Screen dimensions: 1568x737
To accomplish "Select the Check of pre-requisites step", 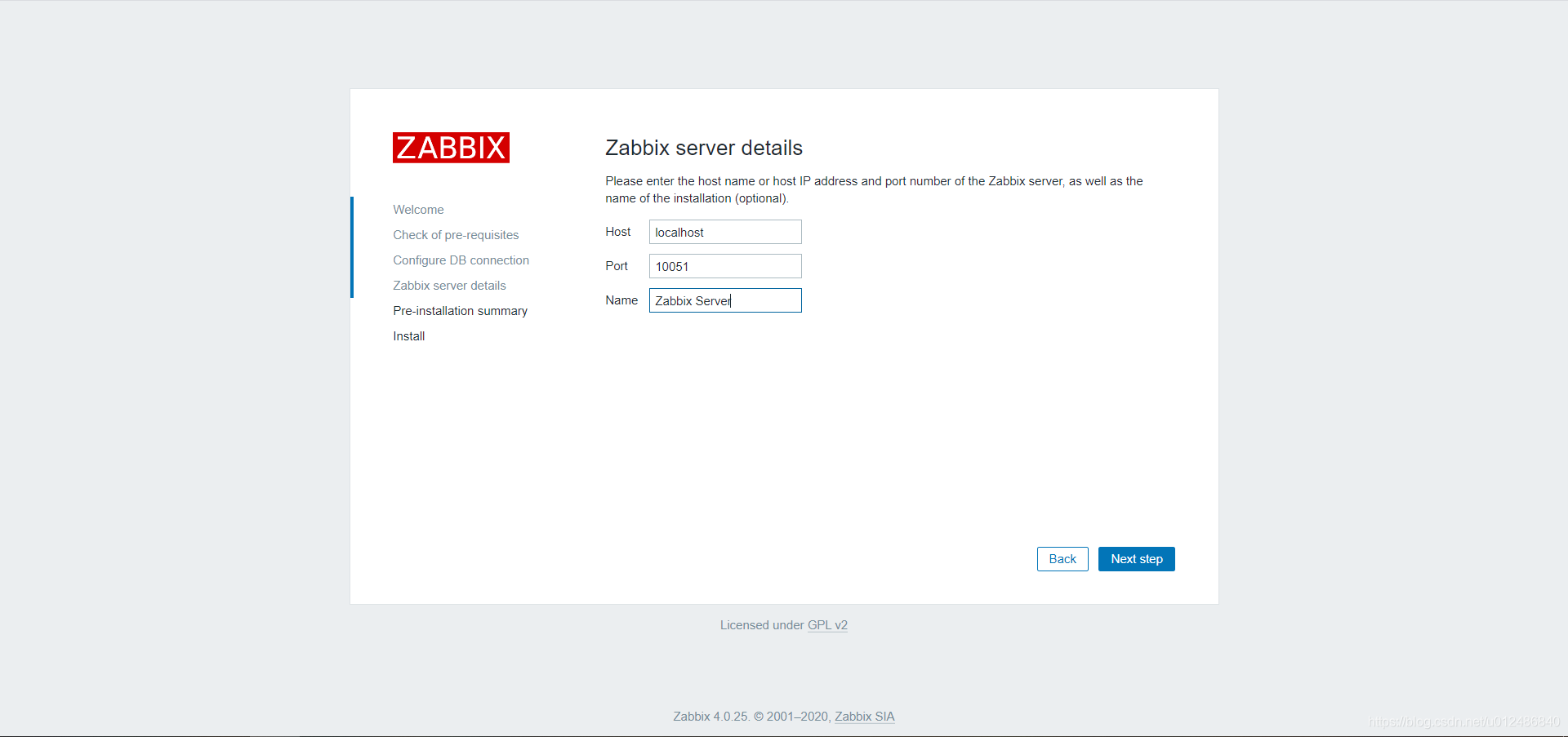I will click(456, 235).
